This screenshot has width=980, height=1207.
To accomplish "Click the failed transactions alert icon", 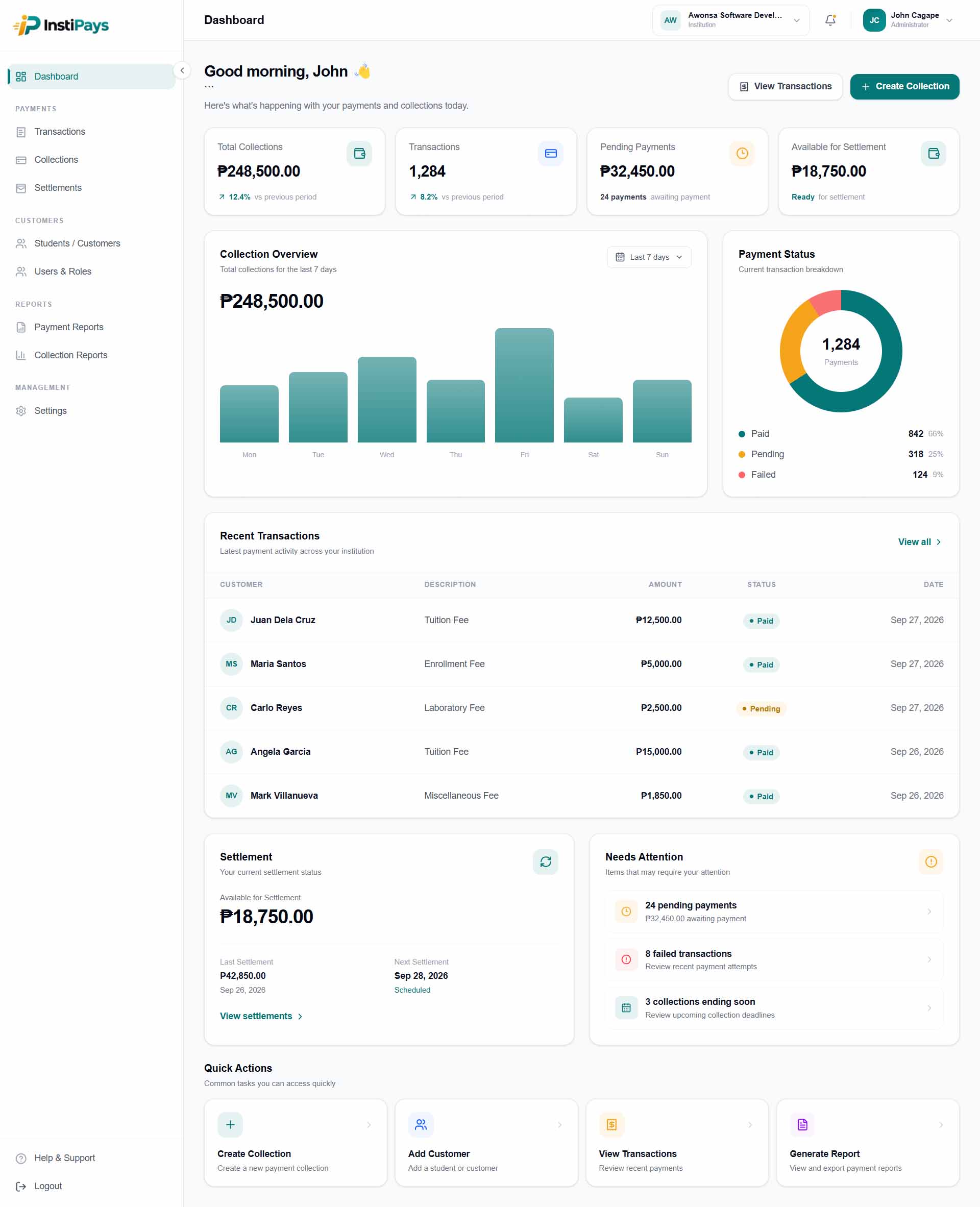I will tap(626, 959).
